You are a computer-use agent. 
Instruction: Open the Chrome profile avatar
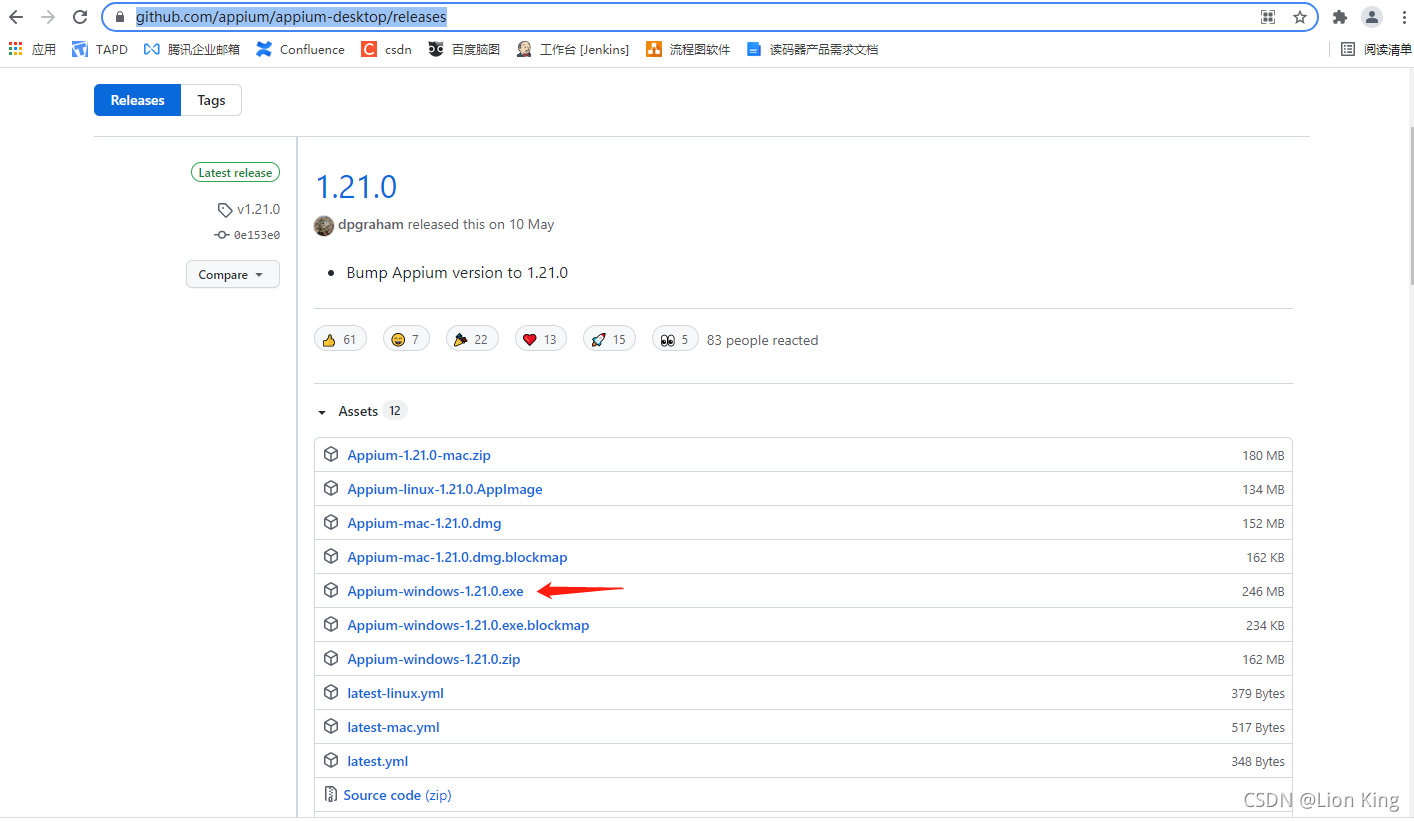1372,17
